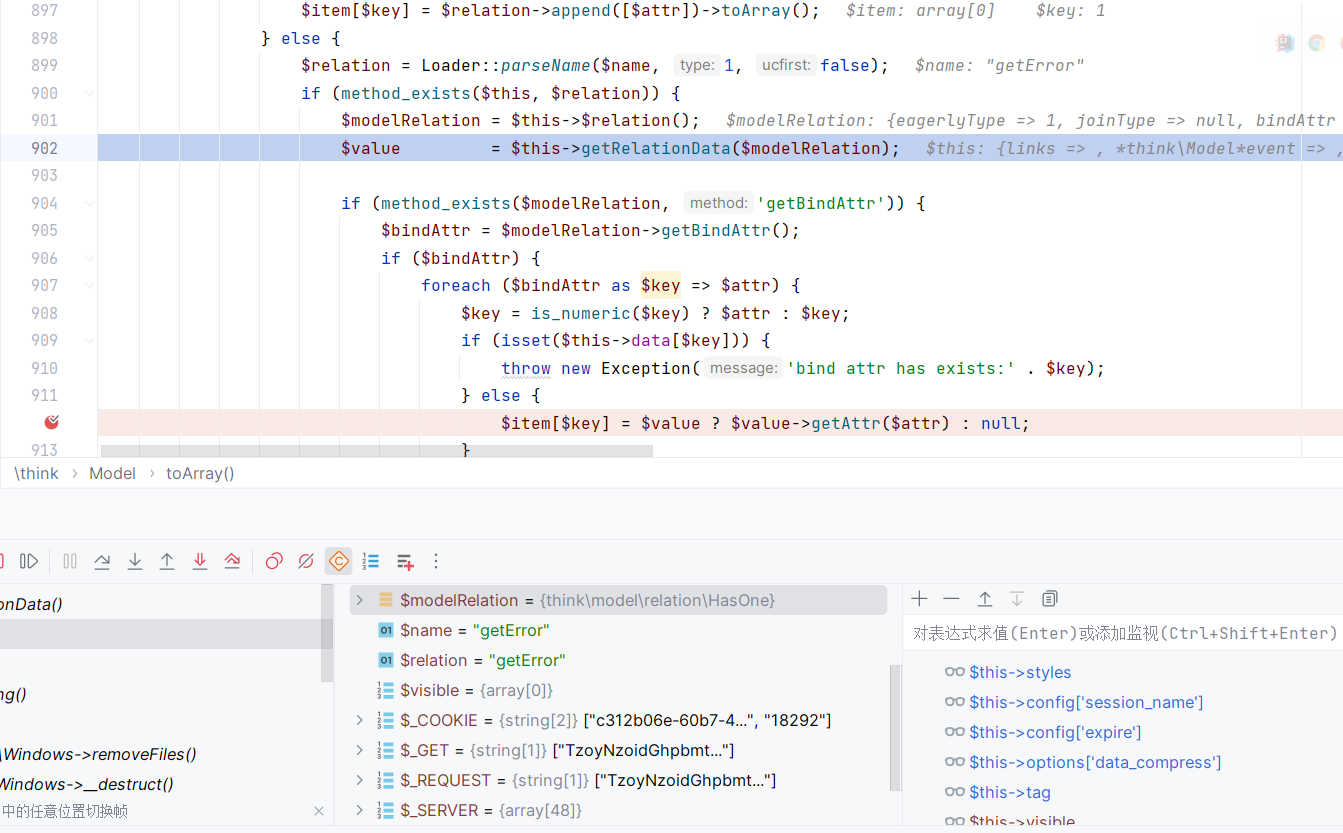This screenshot has height=833, width=1343.
Task: Click parseName on line 899
Action: tap(545, 65)
